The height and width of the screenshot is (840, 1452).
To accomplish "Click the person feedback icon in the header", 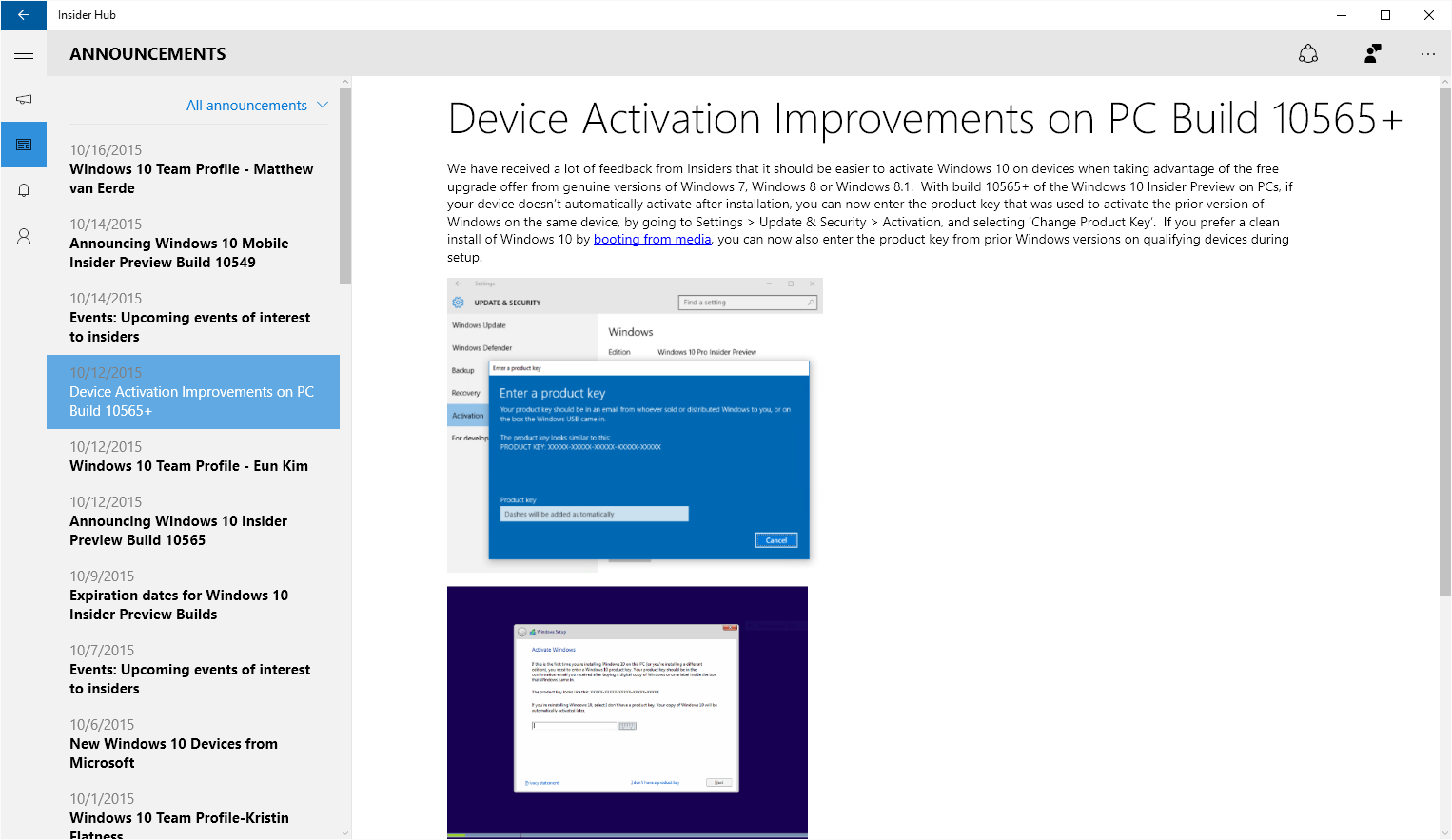I will (x=1372, y=54).
